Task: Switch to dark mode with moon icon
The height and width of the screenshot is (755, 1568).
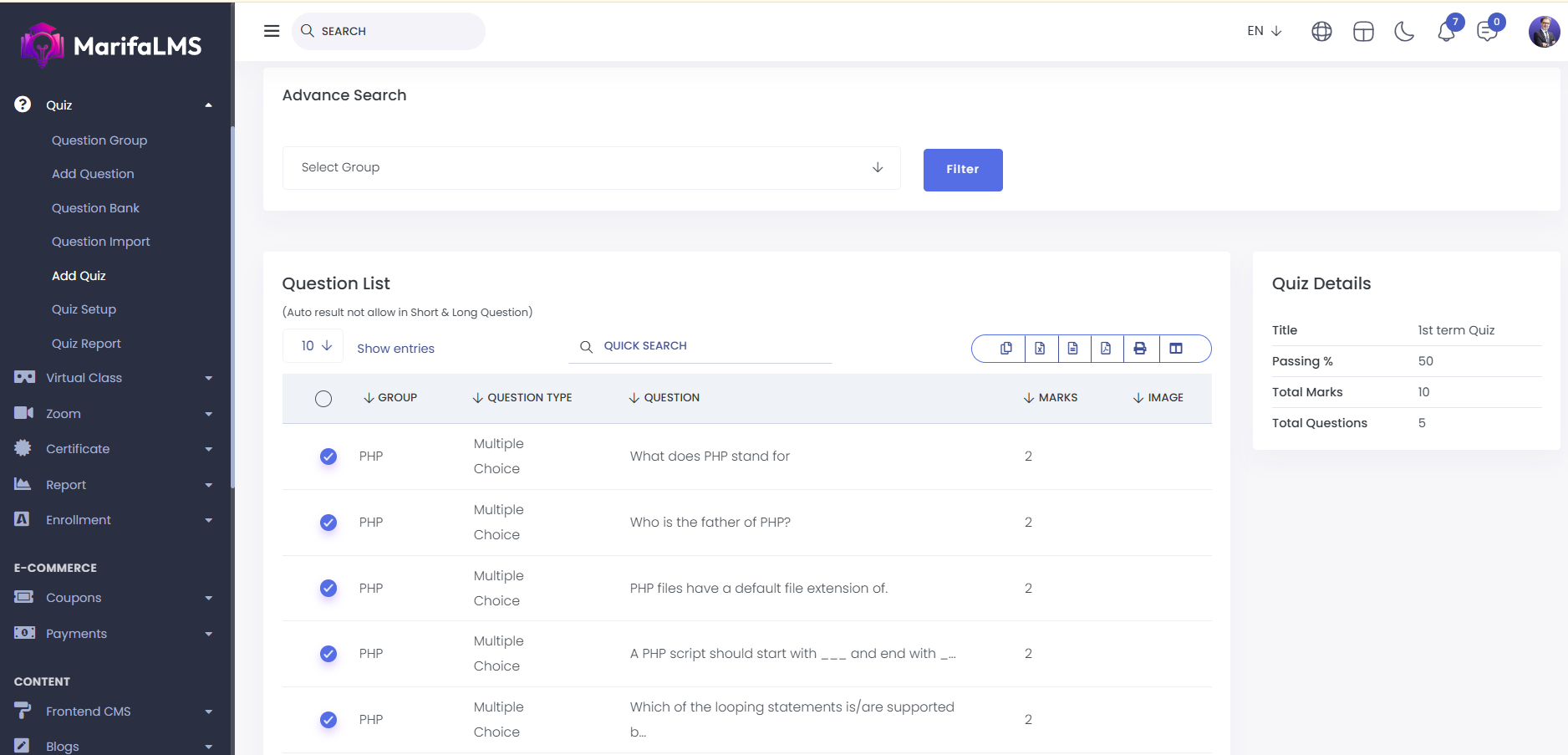Action: (x=1404, y=32)
